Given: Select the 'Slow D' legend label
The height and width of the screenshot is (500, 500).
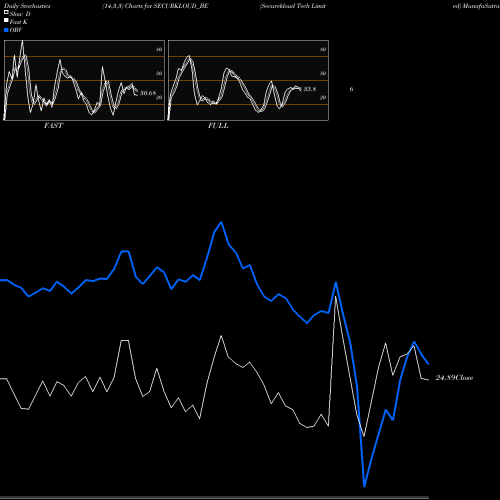Looking at the screenshot, I should [20, 14].
